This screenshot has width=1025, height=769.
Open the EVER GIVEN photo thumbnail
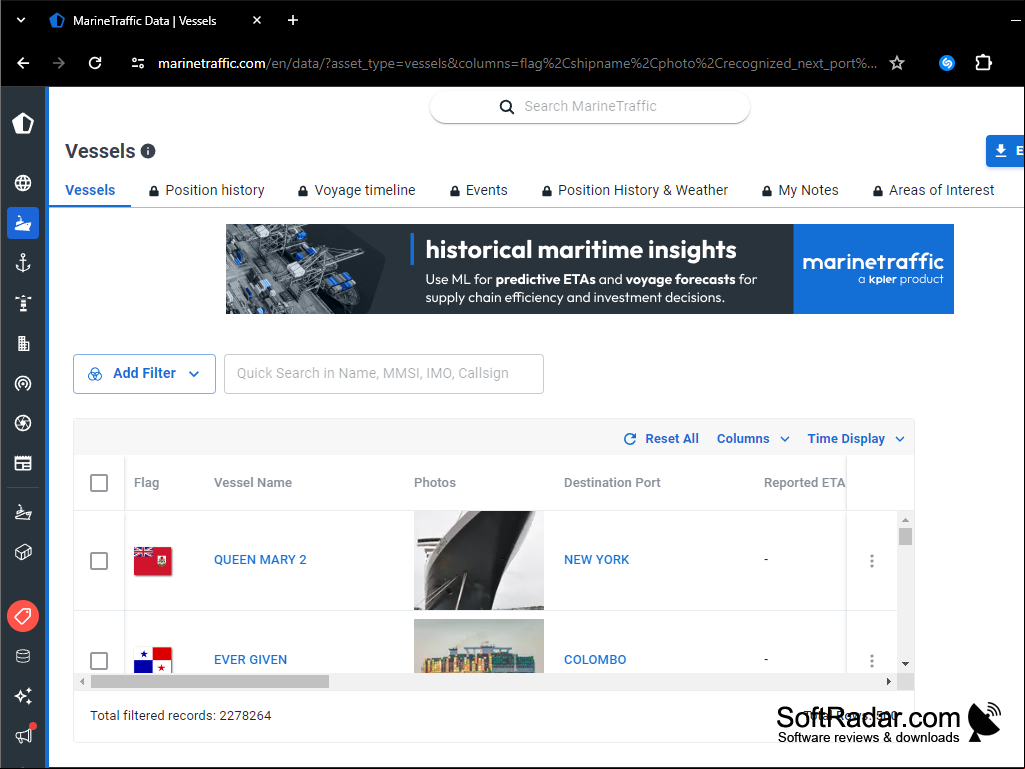point(479,647)
